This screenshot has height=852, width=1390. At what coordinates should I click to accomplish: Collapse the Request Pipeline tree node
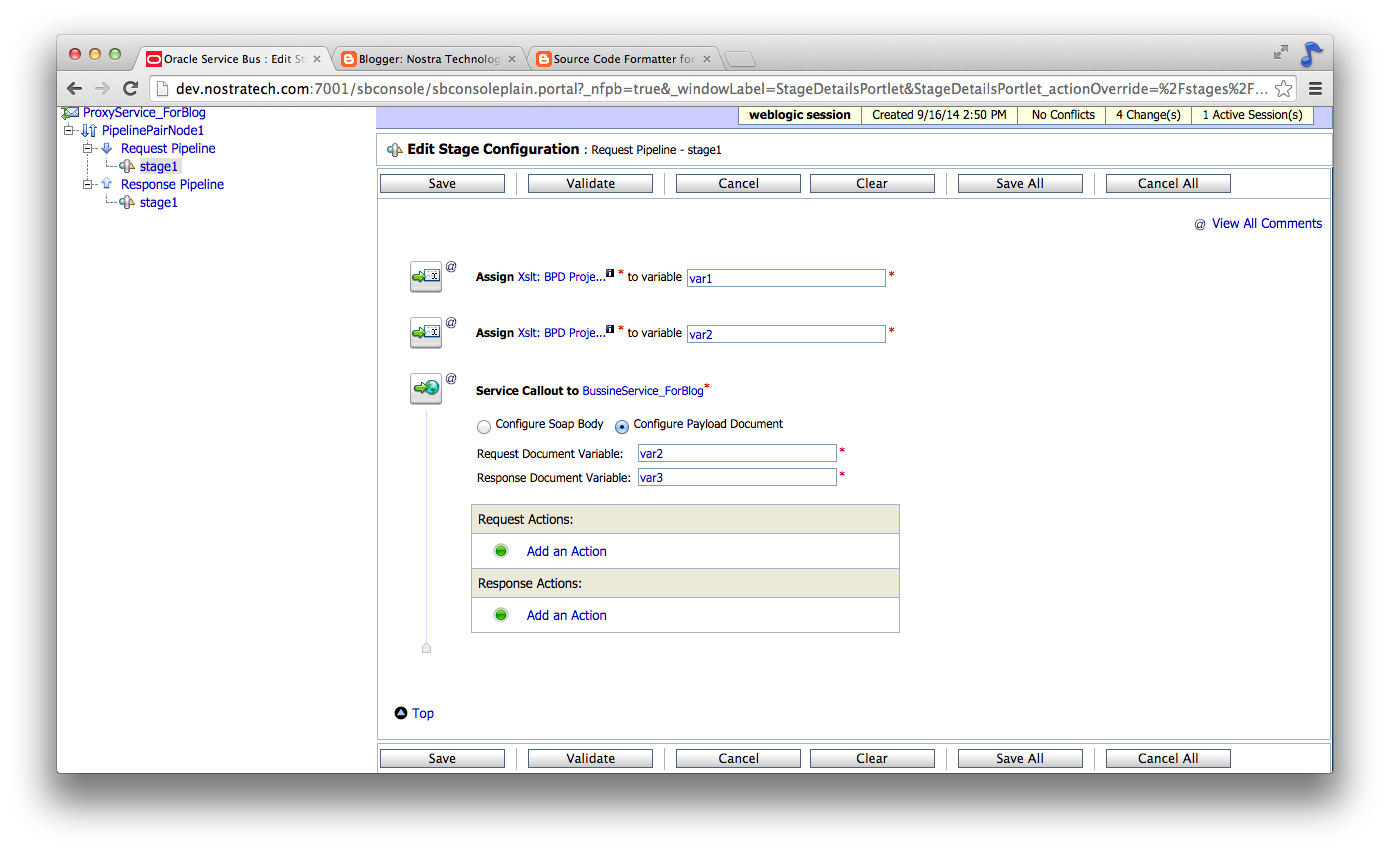point(88,148)
